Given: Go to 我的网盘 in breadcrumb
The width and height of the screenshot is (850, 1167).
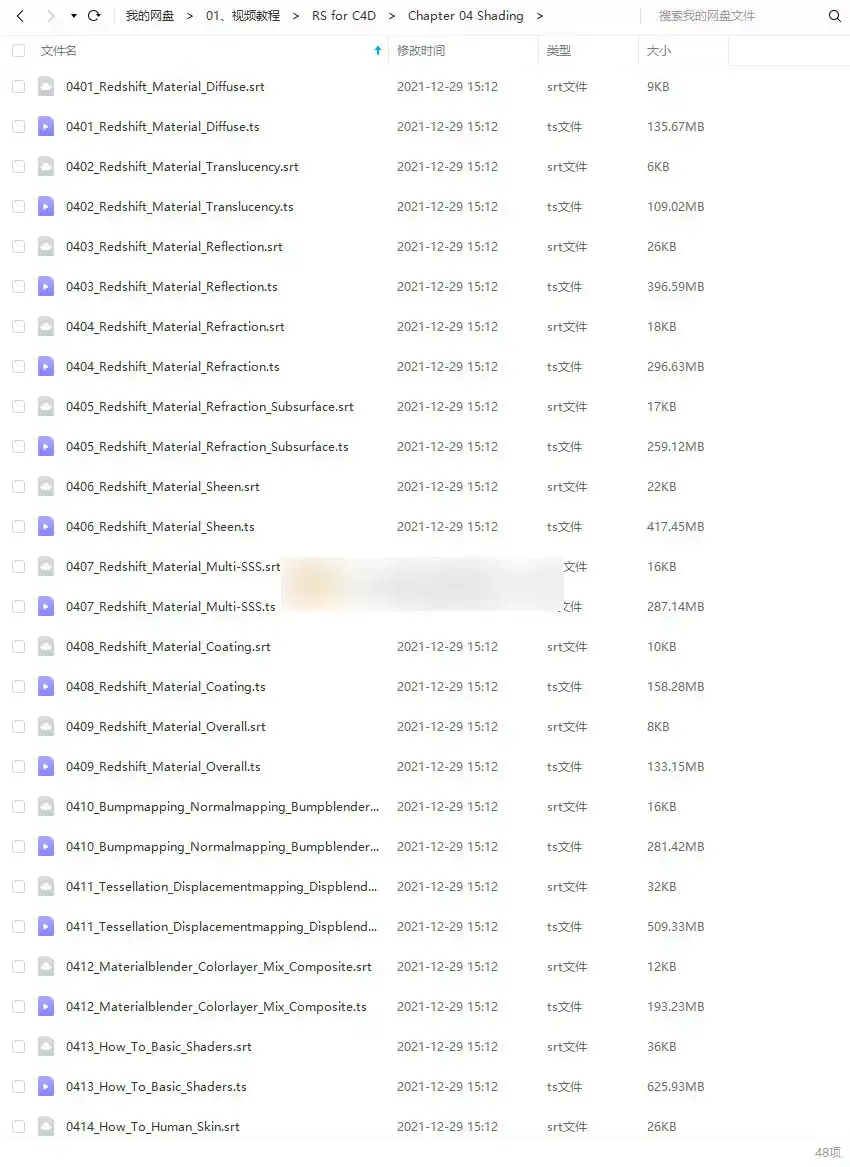Looking at the screenshot, I should click(149, 16).
